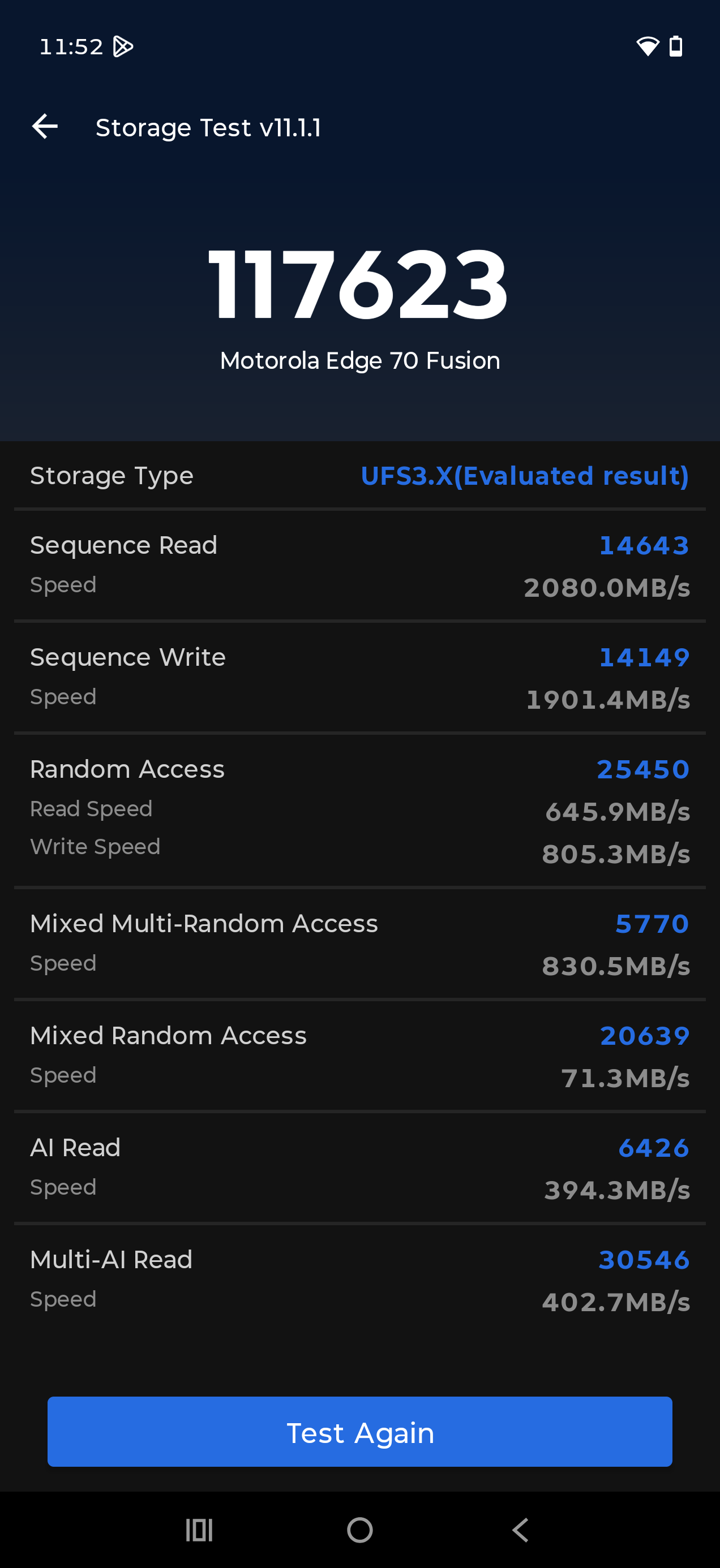This screenshot has width=720, height=1568.
Task: Tap the battery status icon
Action: point(675,46)
